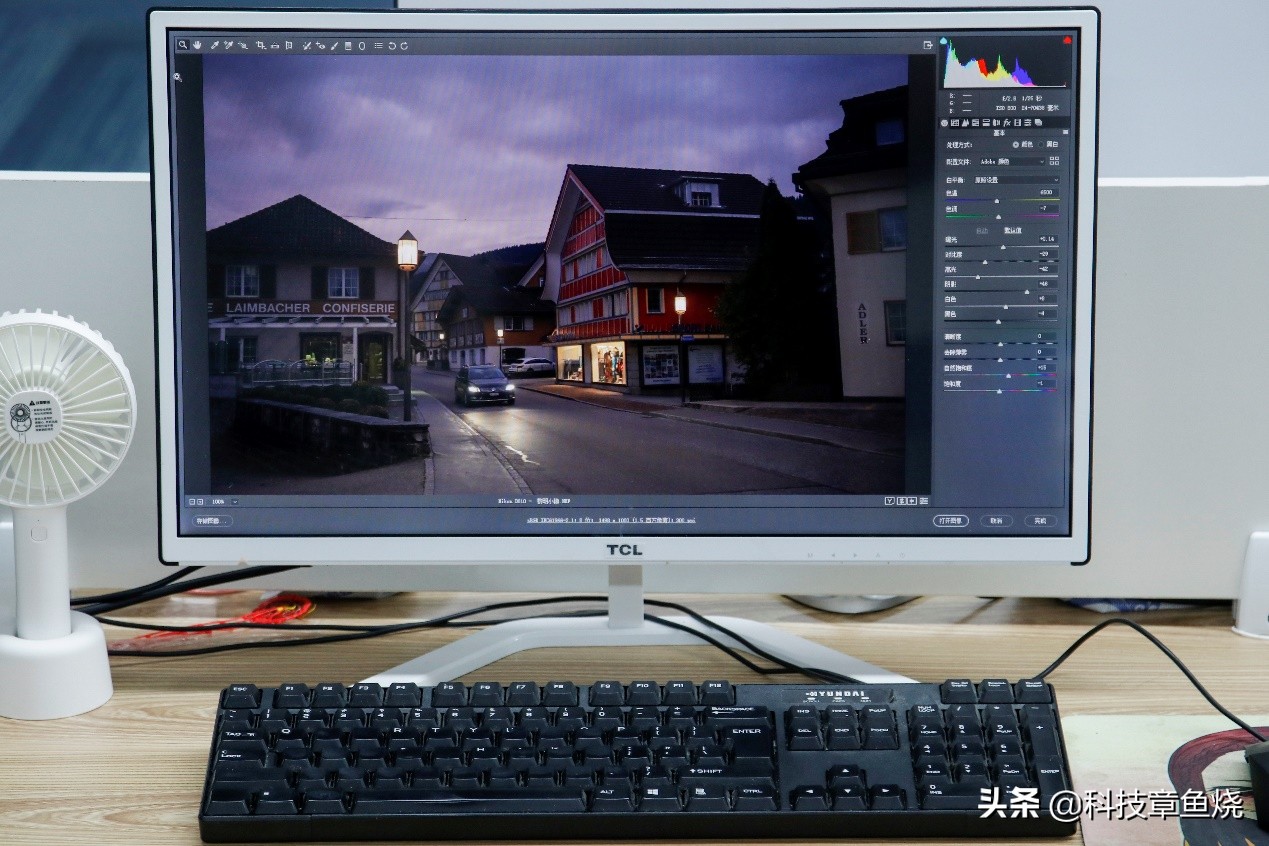Switch to the HSL Adjustments panel tab
1269x846 pixels.
pyautogui.click(x=975, y=122)
